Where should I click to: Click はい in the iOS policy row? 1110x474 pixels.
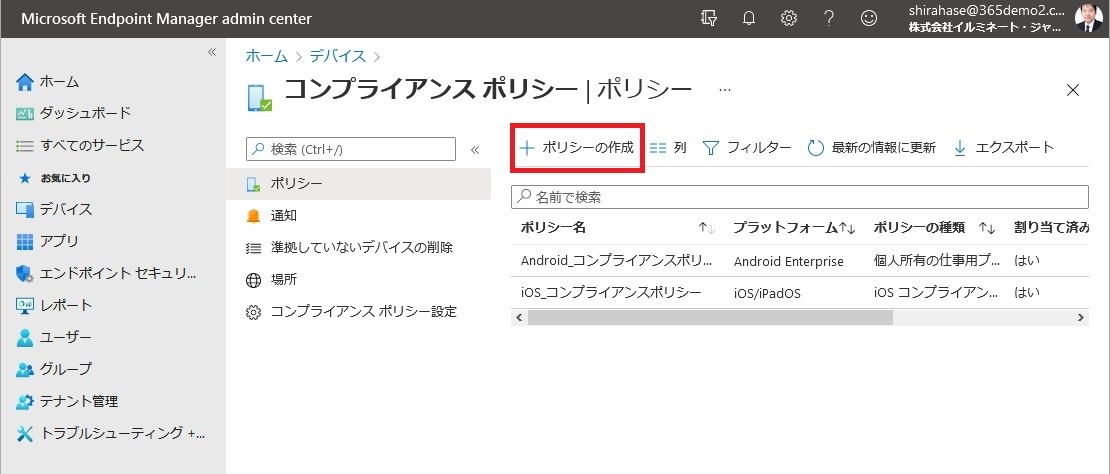tap(1026, 292)
